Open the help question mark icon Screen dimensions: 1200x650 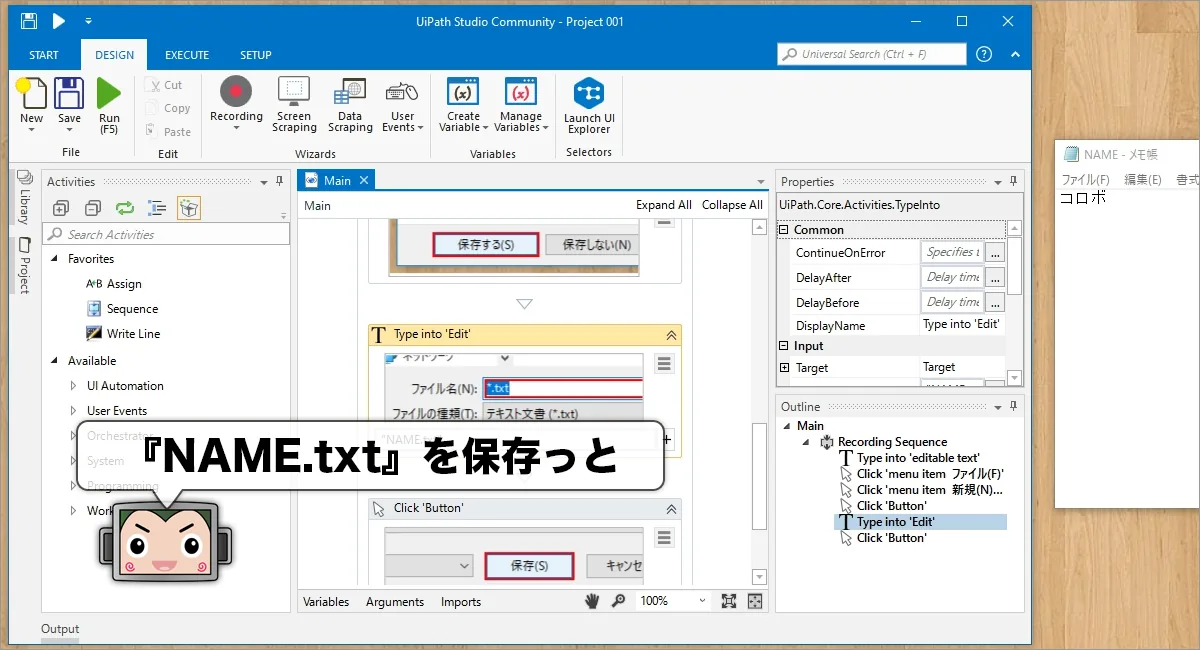point(984,54)
